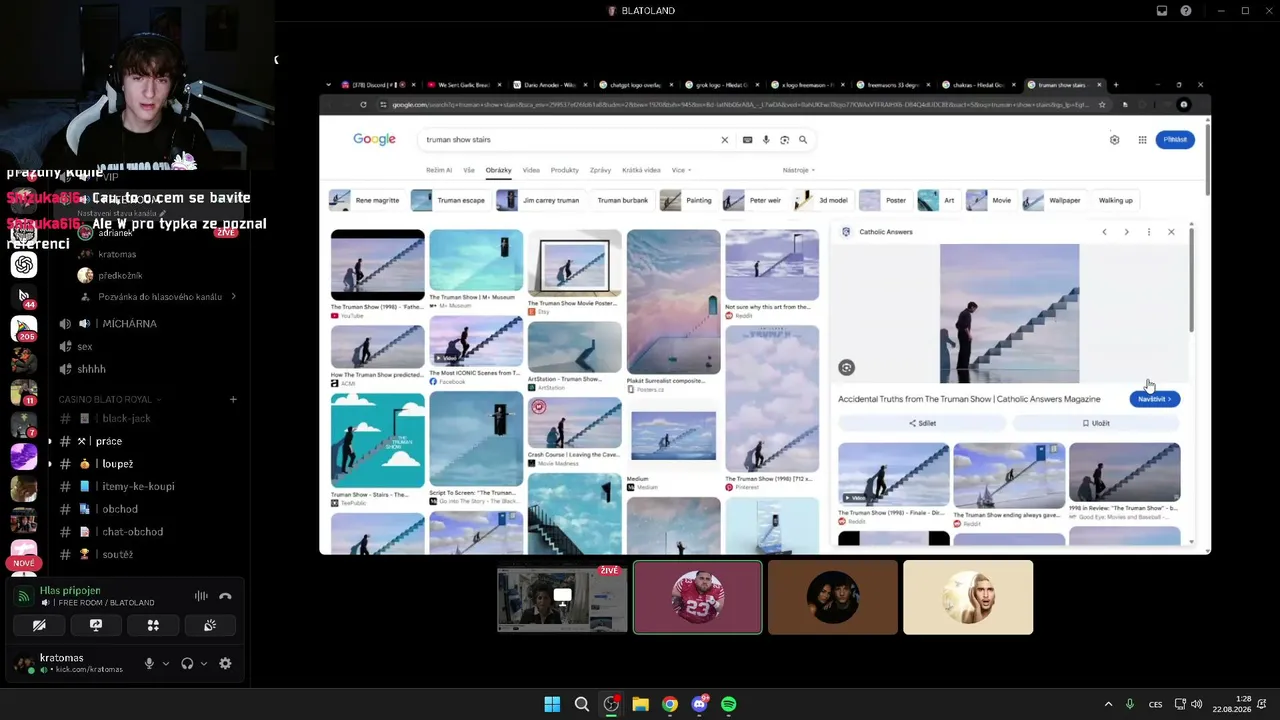Toggle screen sharing in Discord voice panel

coord(96,625)
